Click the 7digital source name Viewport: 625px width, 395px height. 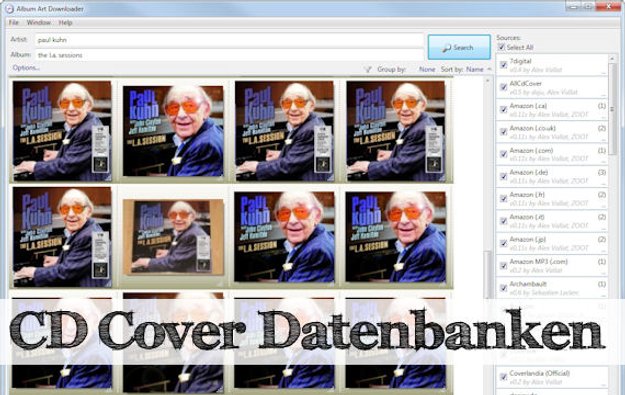pos(520,61)
